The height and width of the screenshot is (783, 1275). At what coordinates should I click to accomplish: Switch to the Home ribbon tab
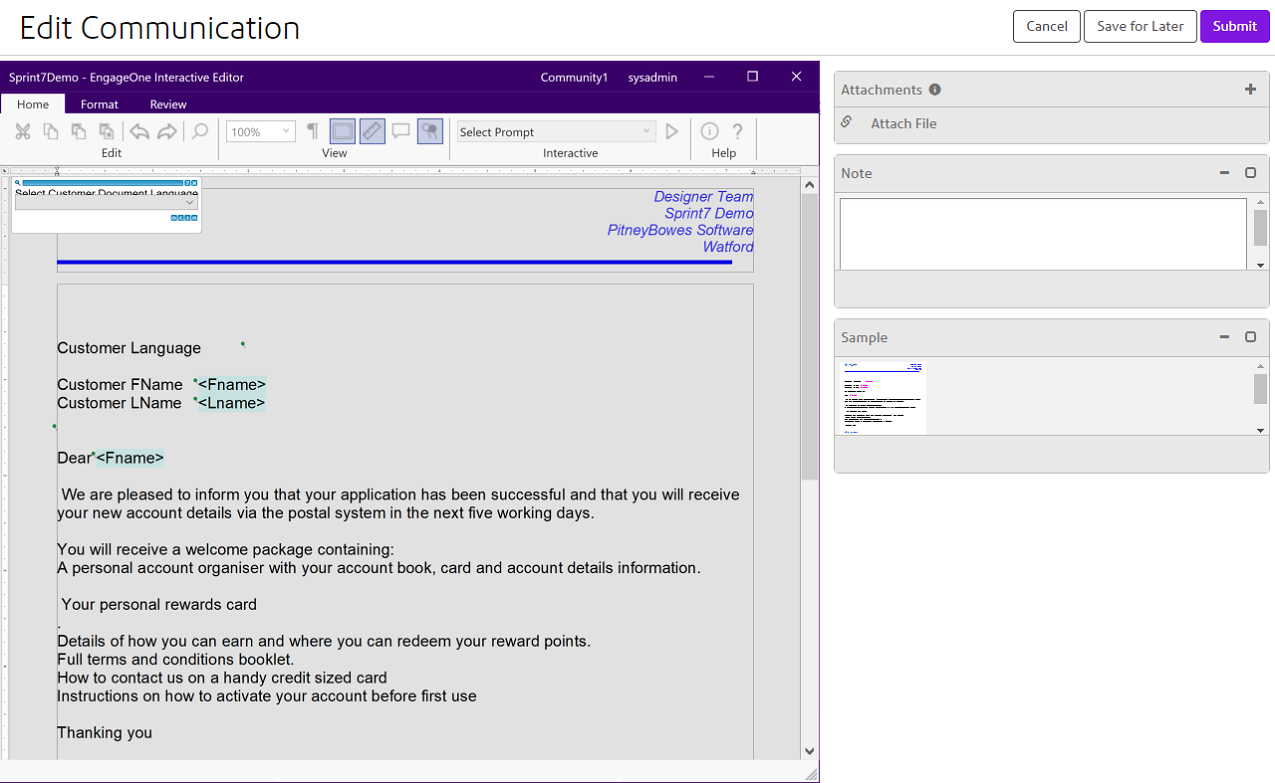point(33,104)
